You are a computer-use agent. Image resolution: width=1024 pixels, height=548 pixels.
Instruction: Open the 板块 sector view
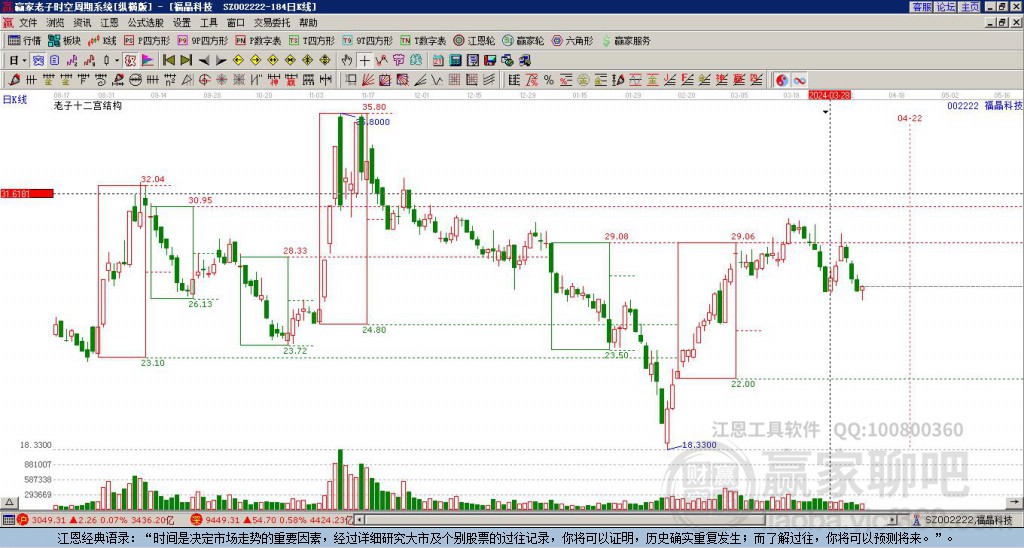tap(64, 40)
